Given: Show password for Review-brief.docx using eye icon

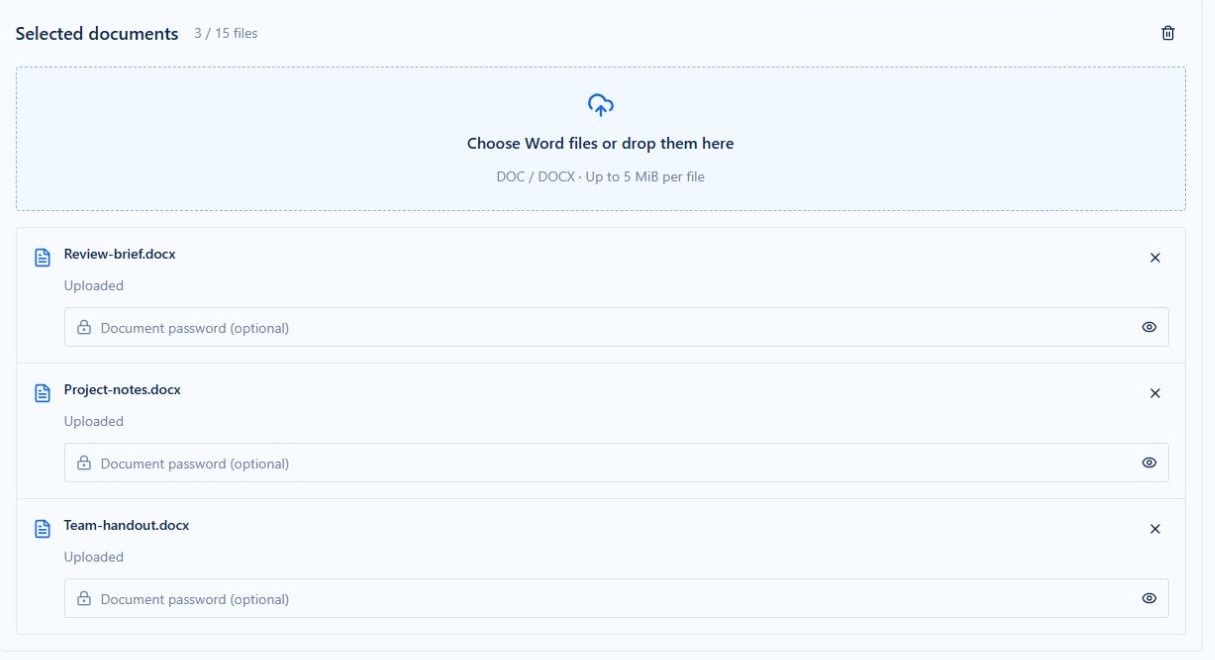Looking at the screenshot, I should pos(1149,327).
